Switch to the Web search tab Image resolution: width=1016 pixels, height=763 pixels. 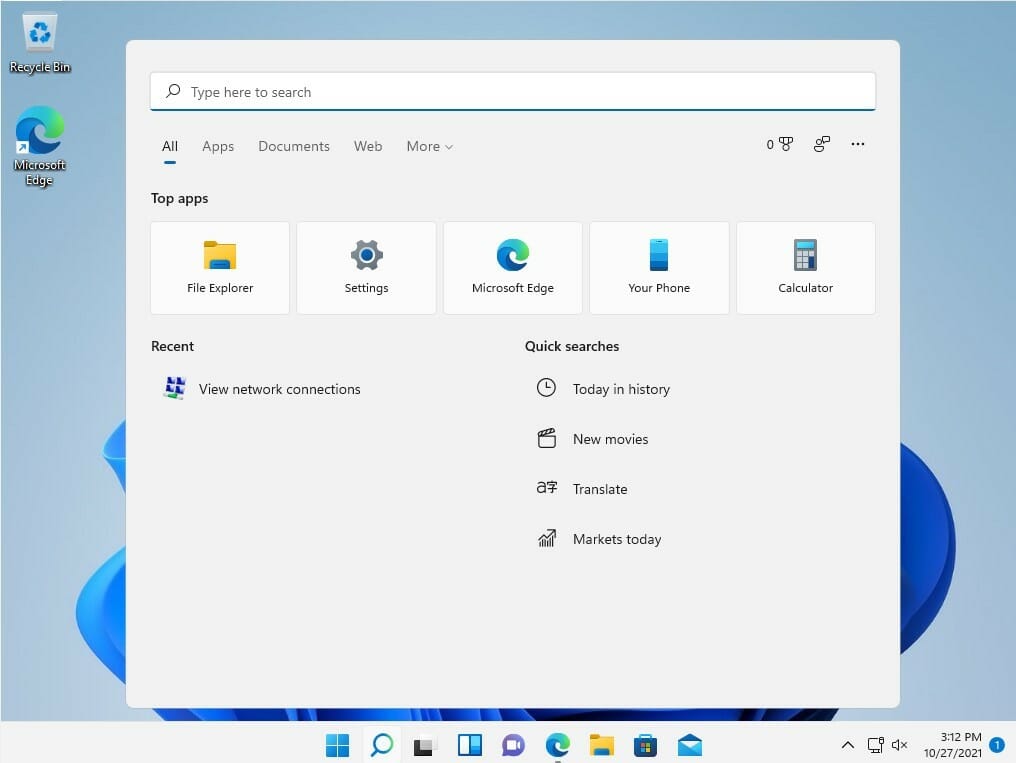[x=368, y=146]
